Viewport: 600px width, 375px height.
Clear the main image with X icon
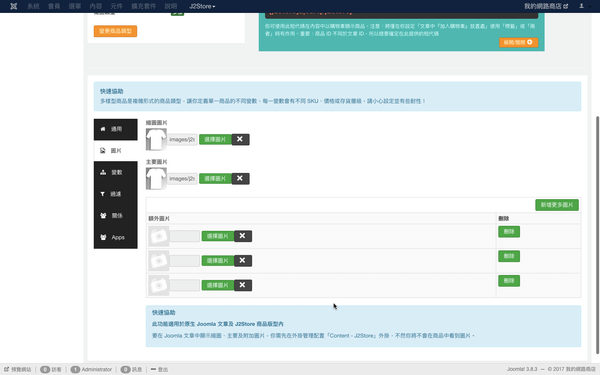[x=240, y=178]
